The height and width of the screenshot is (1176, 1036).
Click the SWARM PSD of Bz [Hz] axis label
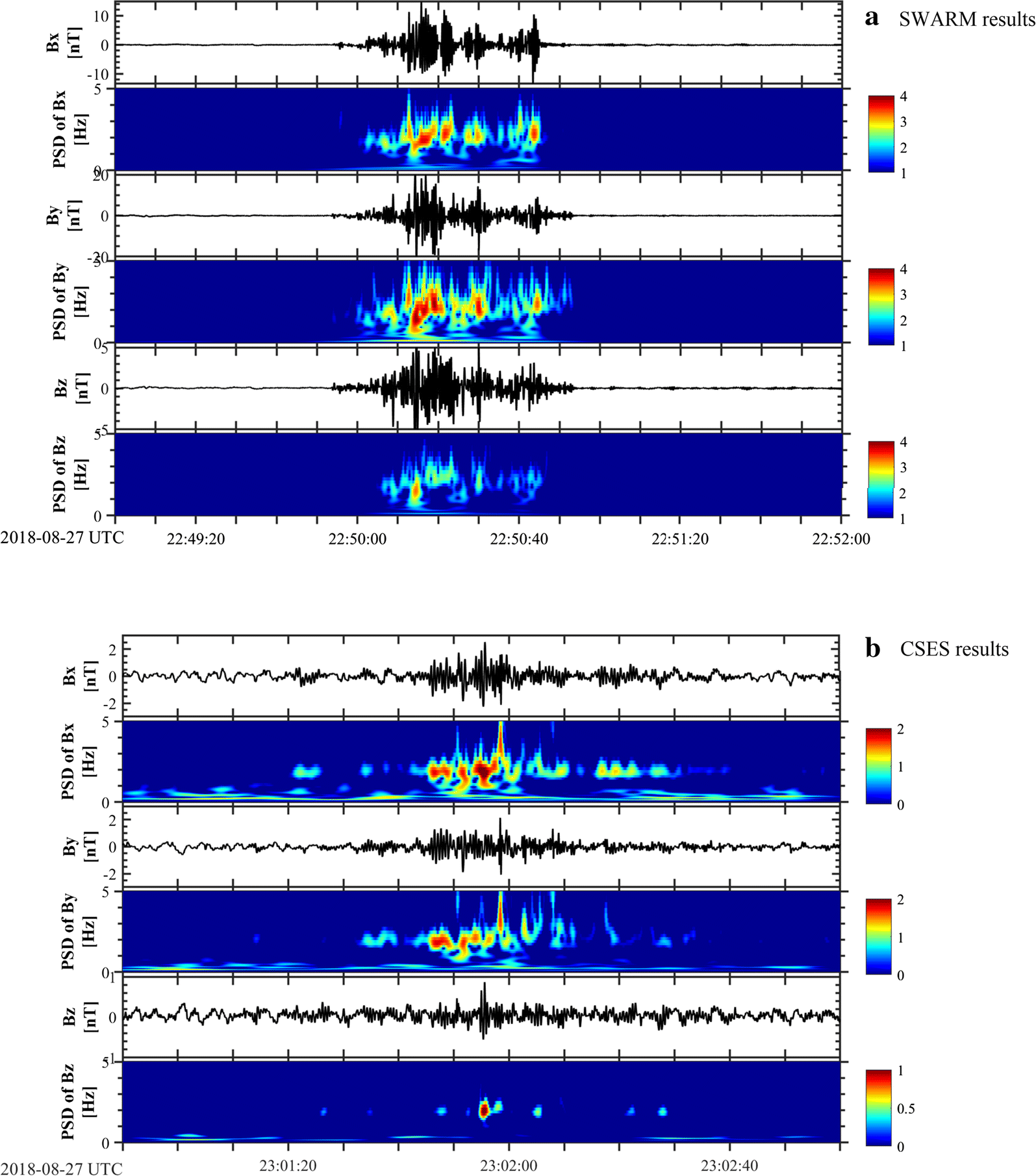coord(70,474)
